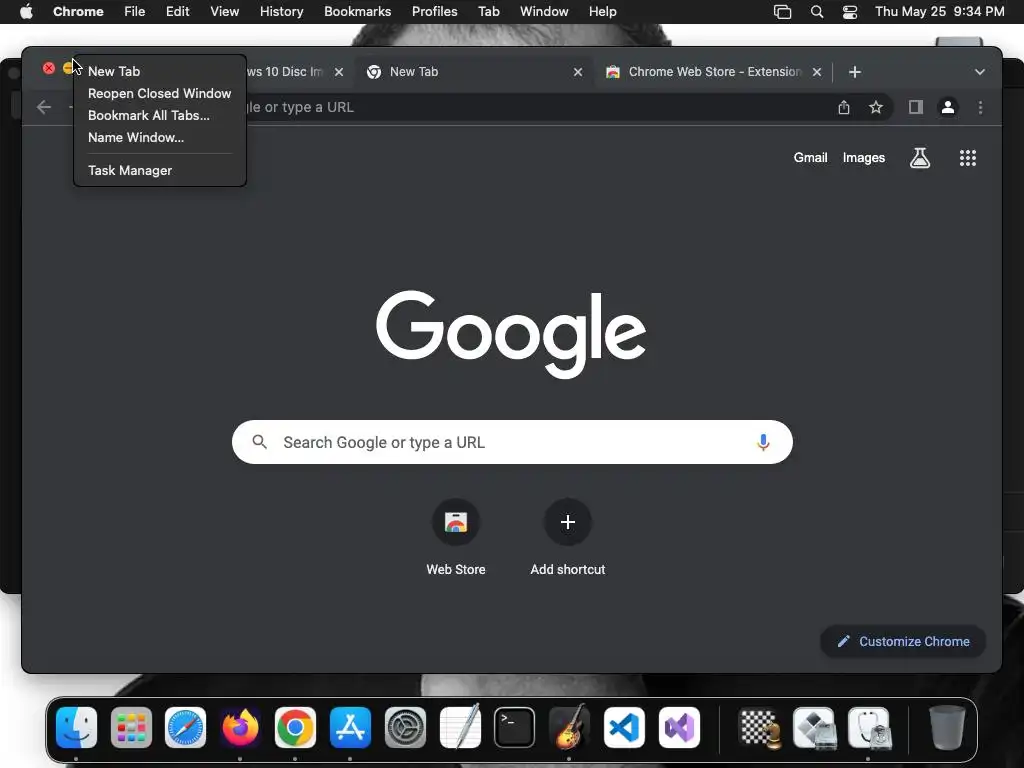Viewport: 1024px width, 768px height.
Task: Open the profile avatar menu
Action: (x=948, y=107)
